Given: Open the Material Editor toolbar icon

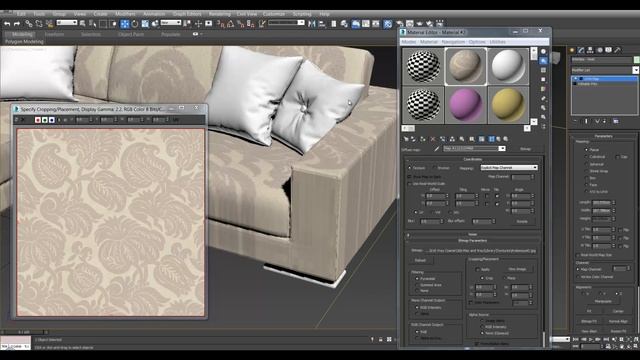Looking at the screenshot, I should [x=387, y=24].
